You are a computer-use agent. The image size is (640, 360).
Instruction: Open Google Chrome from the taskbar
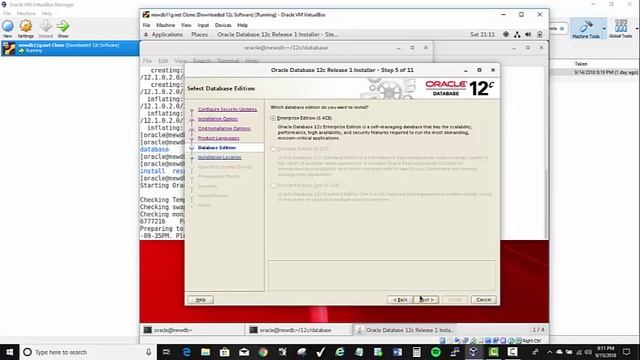coord(263,352)
